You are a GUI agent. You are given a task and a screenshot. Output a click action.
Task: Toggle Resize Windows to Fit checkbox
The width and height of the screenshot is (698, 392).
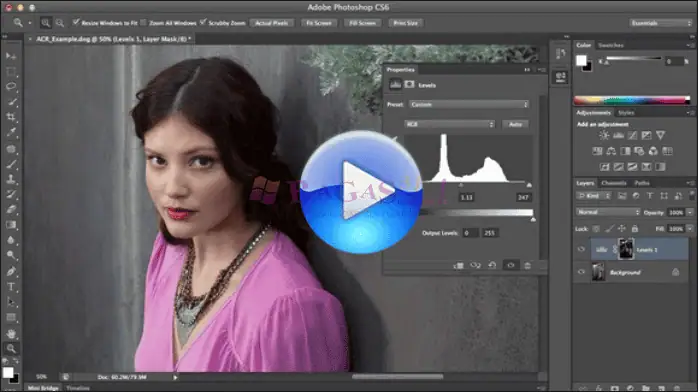pyautogui.click(x=76, y=22)
